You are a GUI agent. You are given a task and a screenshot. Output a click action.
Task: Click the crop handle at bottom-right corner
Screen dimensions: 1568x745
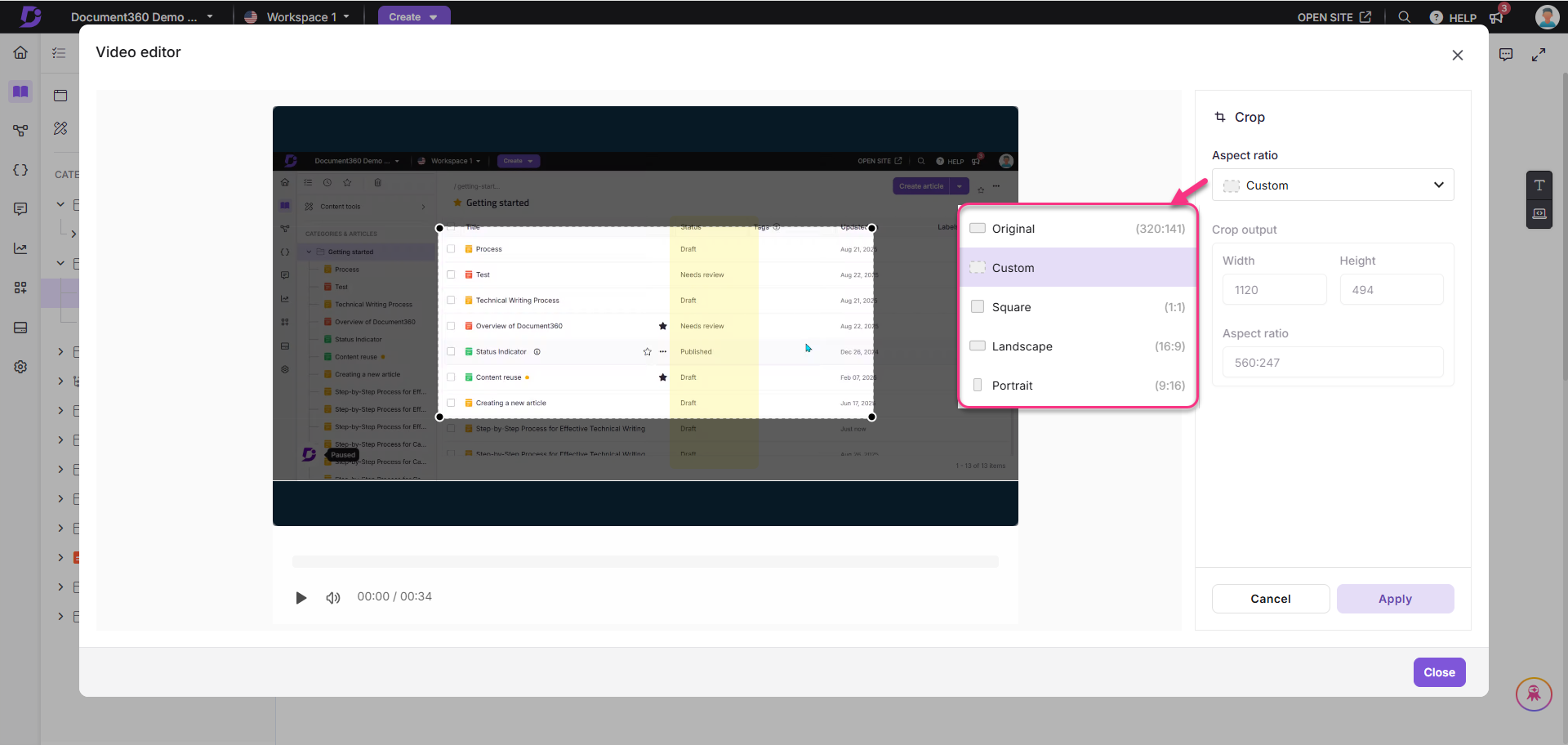click(x=872, y=417)
